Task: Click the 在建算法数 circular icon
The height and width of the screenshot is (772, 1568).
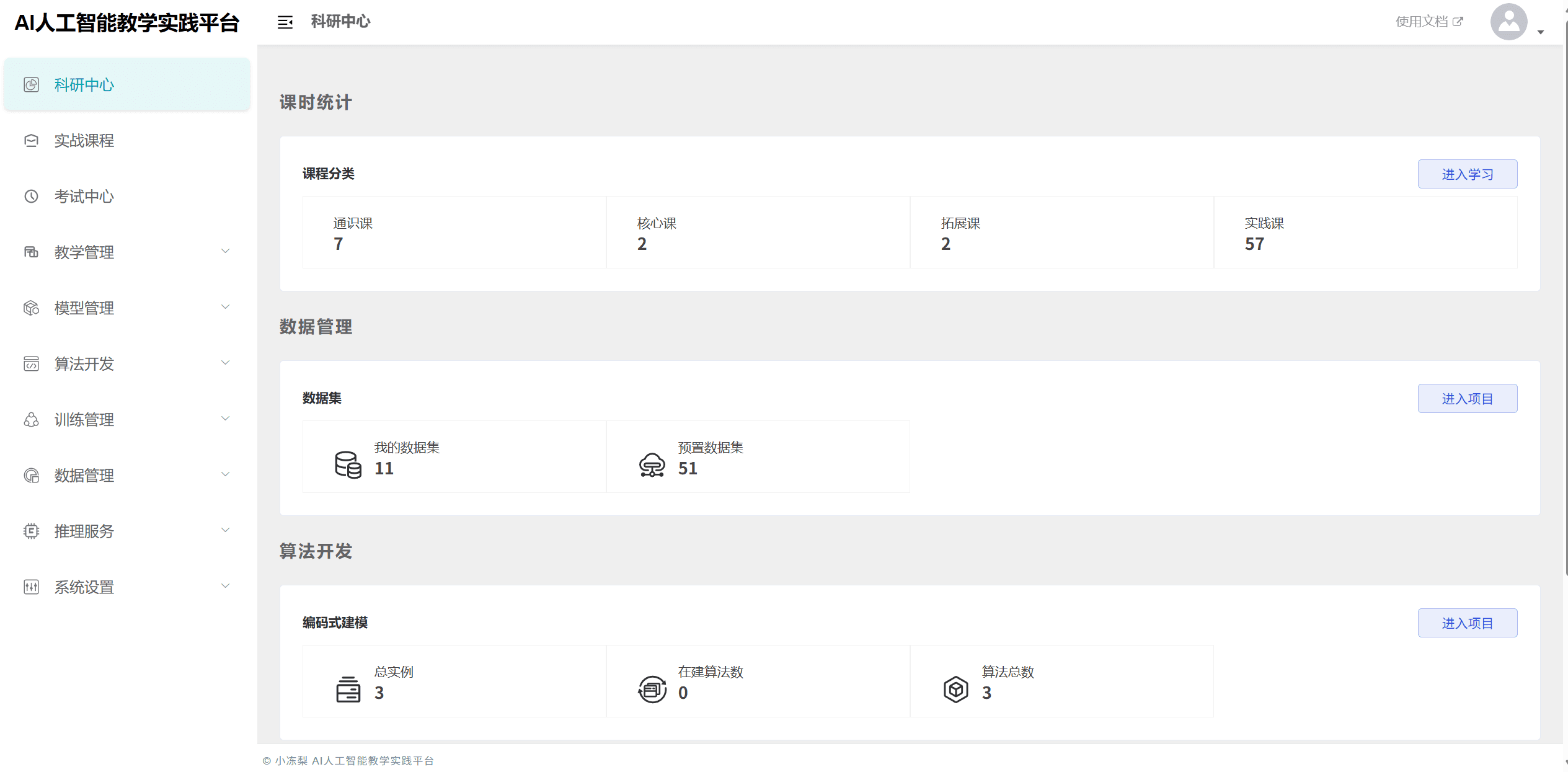Action: pyautogui.click(x=652, y=689)
